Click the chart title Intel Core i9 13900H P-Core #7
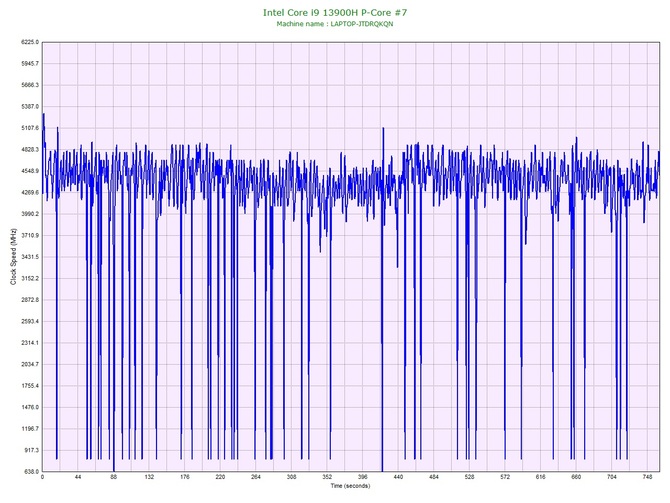This screenshot has width=670, height=503. [335, 12]
